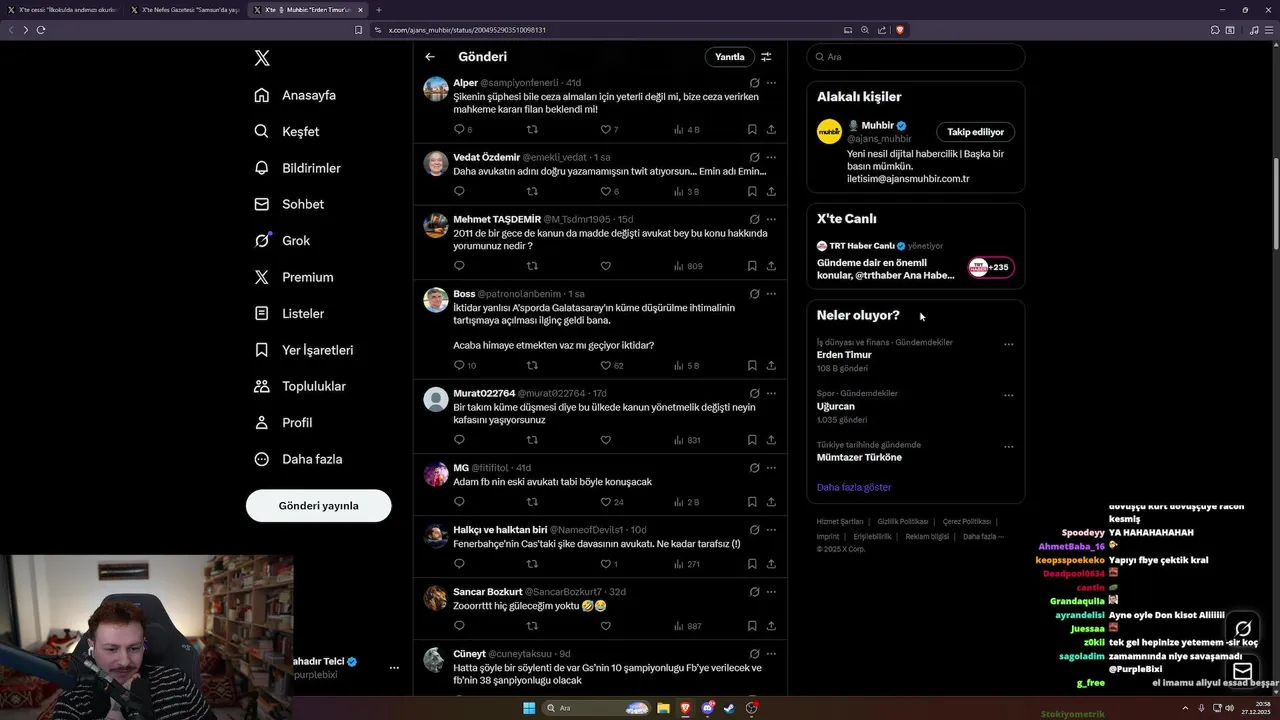
Task: Open more options on Vedat Özdemir's reply
Action: 771,157
